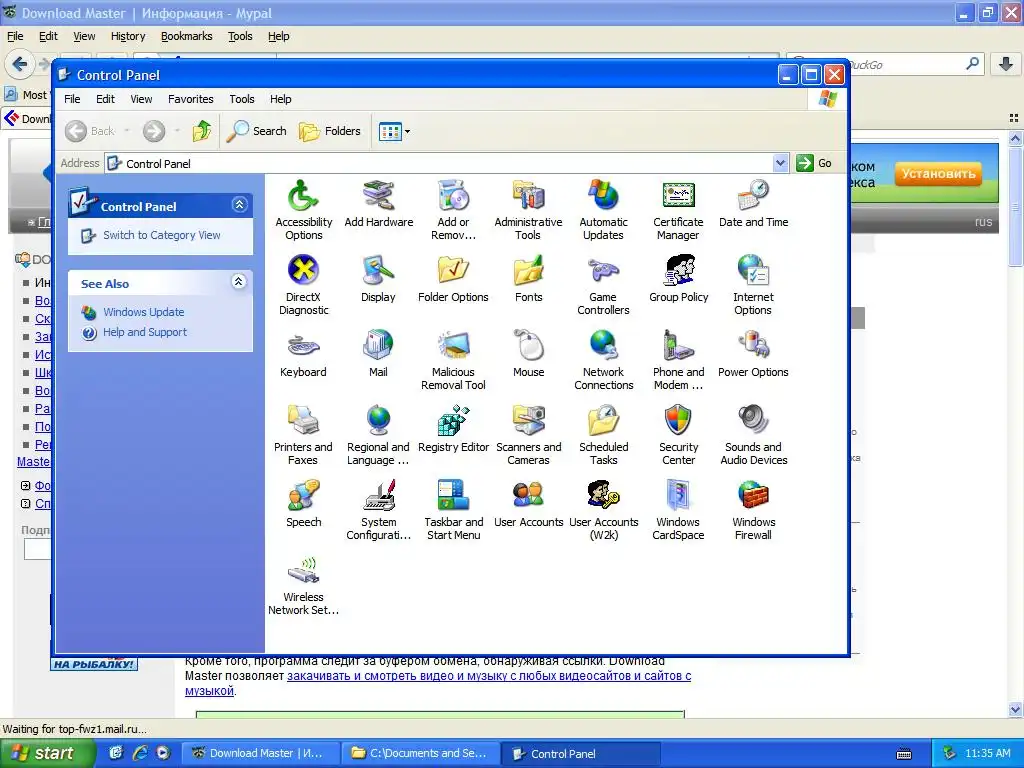Switch to Download Master taskbar item
This screenshot has height=768, width=1024.
coord(259,754)
